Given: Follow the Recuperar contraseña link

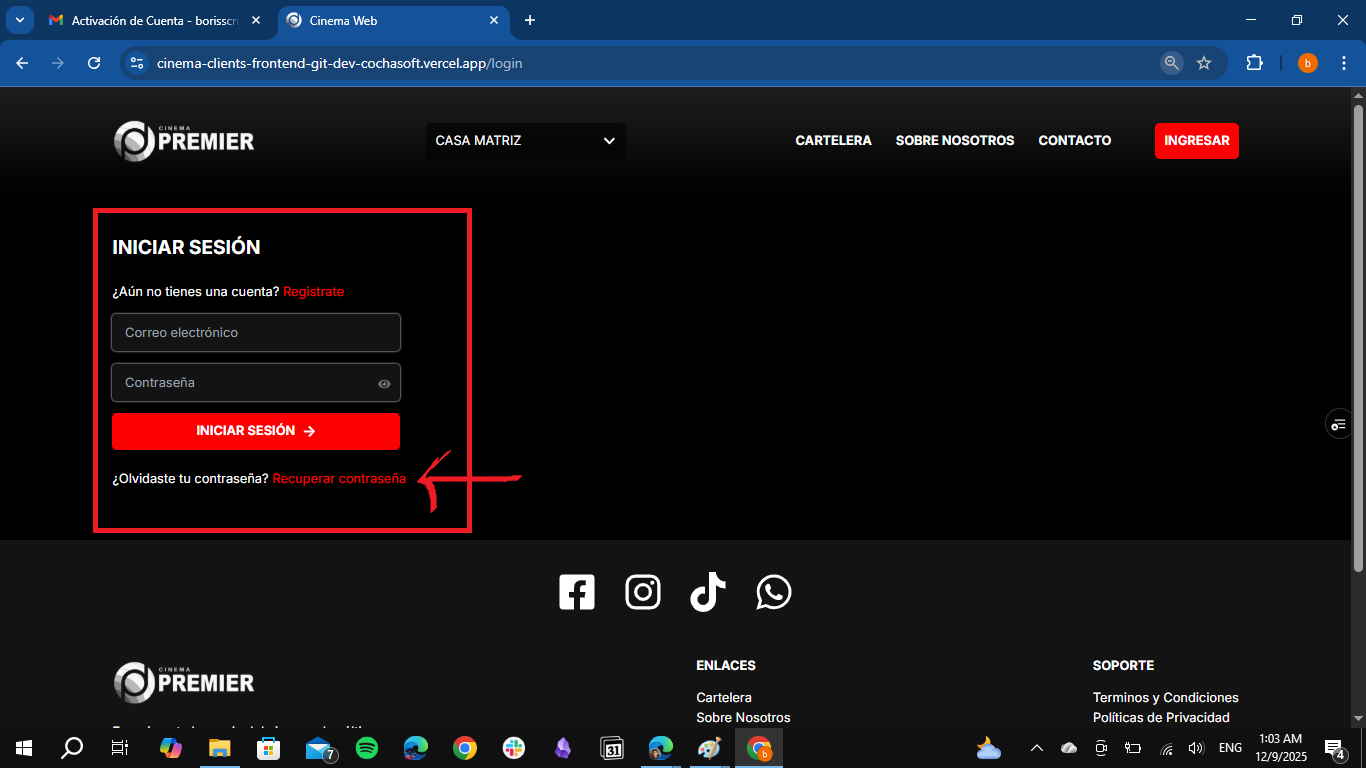Looking at the screenshot, I should [339, 479].
